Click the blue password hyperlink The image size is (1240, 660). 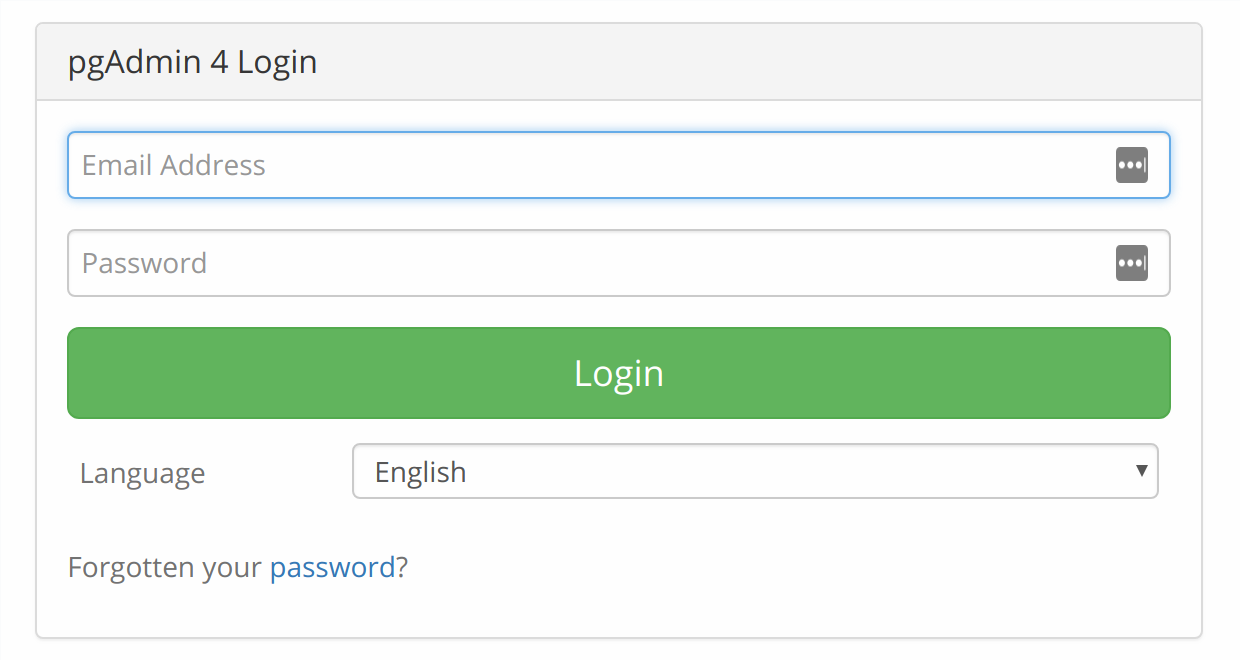point(331,567)
